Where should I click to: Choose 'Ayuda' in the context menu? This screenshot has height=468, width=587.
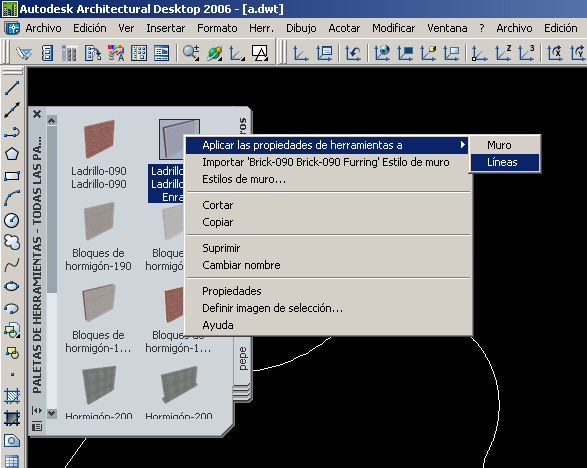pyautogui.click(x=327, y=325)
